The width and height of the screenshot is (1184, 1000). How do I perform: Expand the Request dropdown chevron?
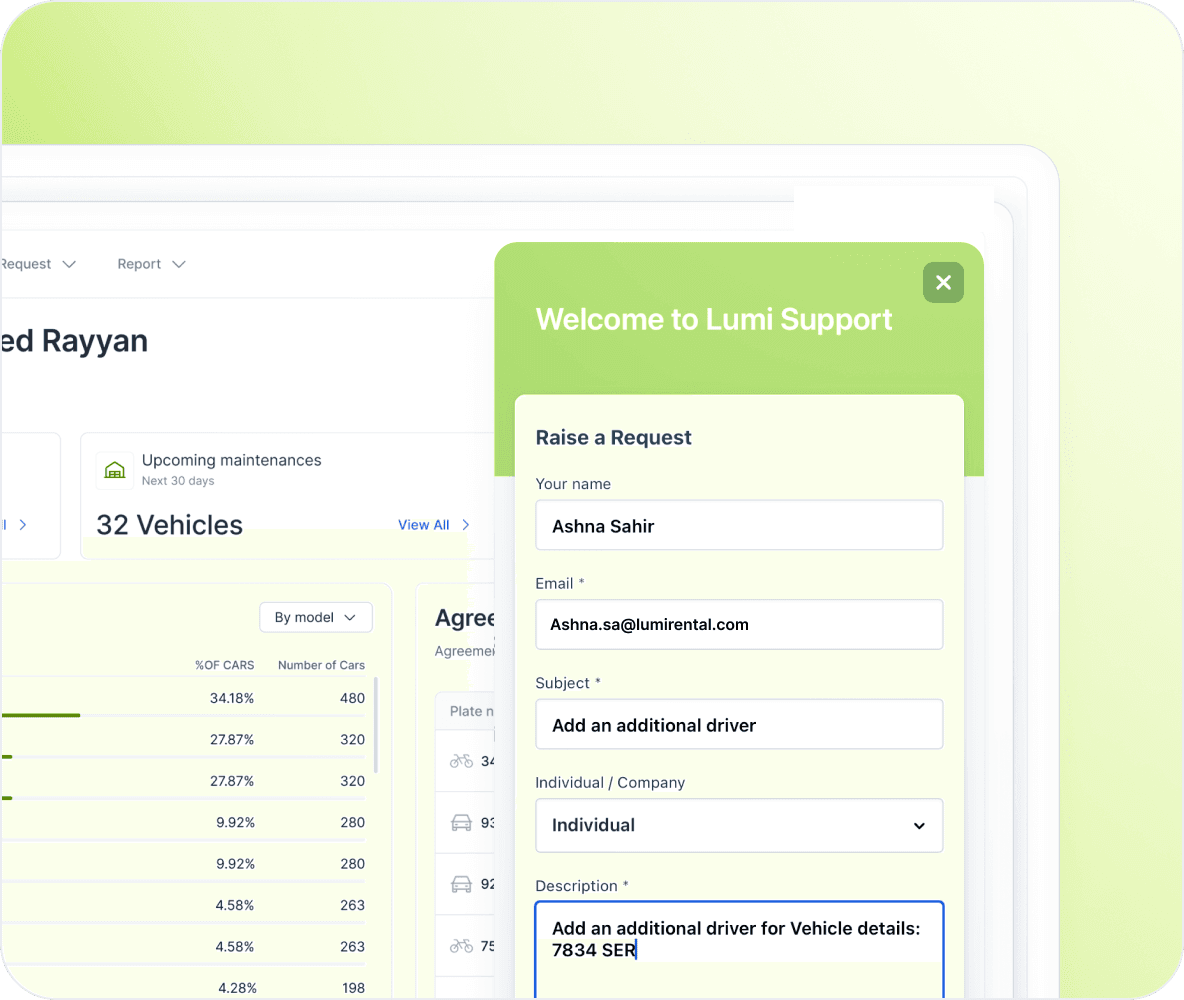69,264
